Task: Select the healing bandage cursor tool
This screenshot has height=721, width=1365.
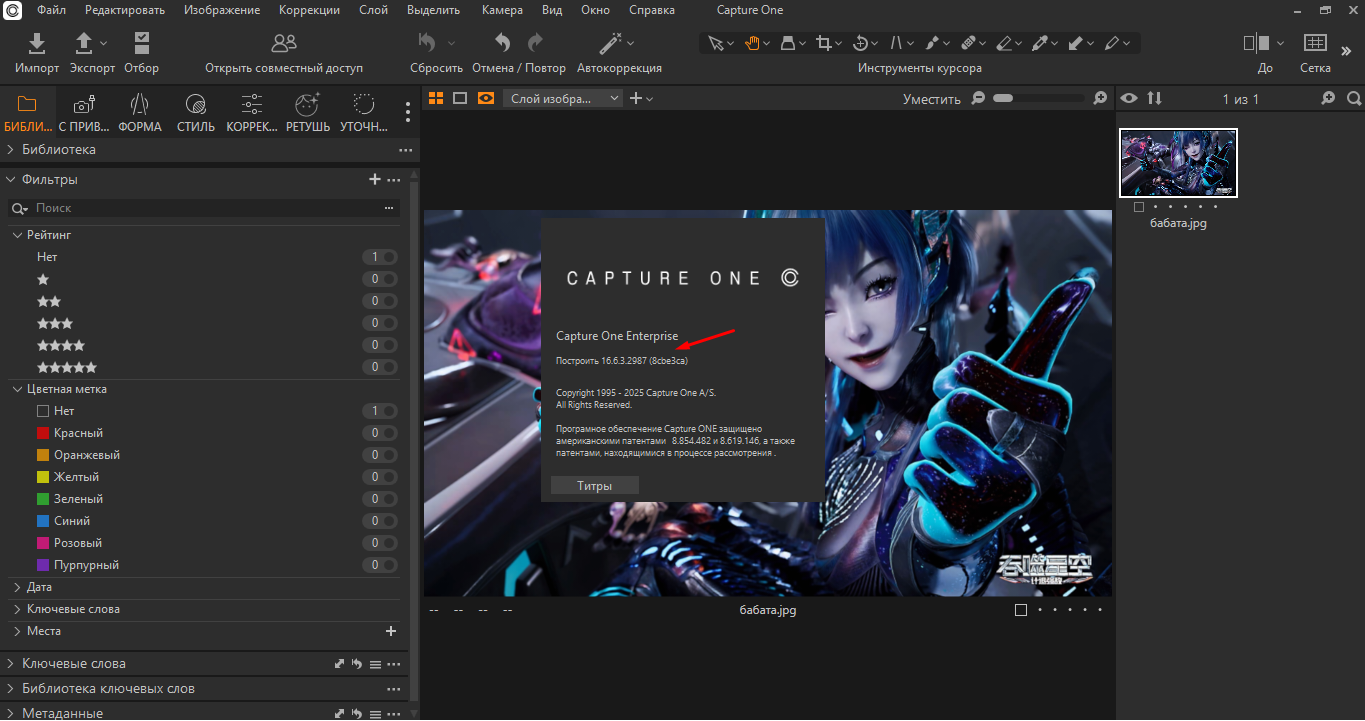Action: tap(968, 43)
